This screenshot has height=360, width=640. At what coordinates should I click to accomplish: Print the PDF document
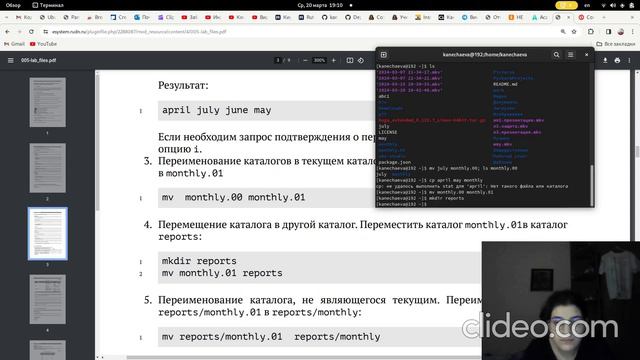[617, 60]
